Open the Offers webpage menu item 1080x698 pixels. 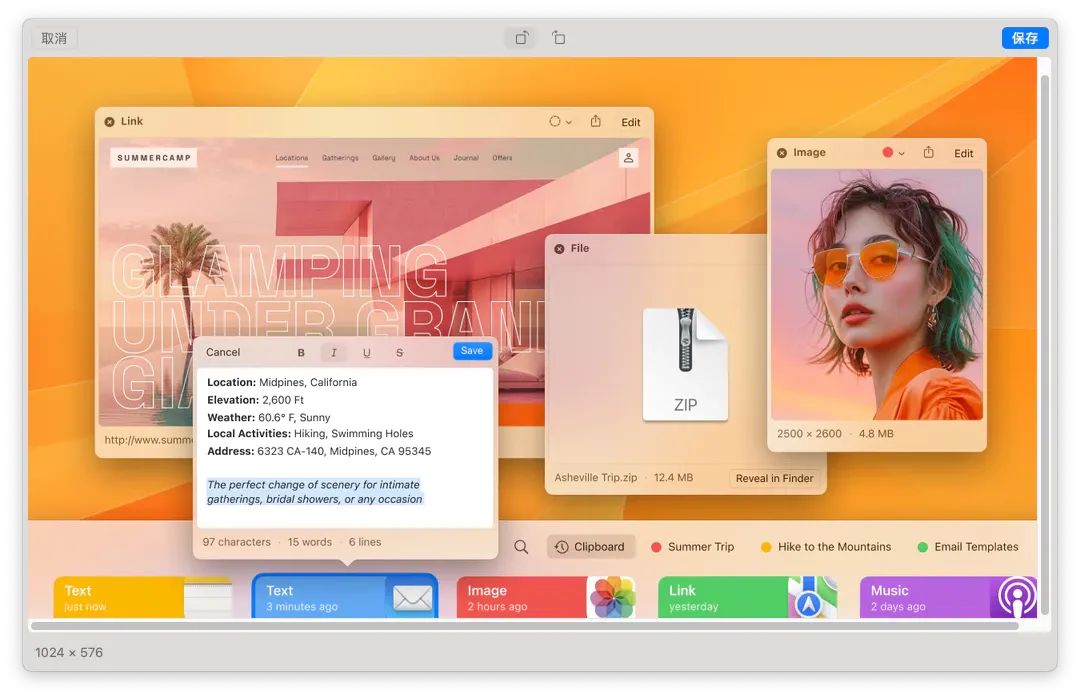tap(502, 158)
